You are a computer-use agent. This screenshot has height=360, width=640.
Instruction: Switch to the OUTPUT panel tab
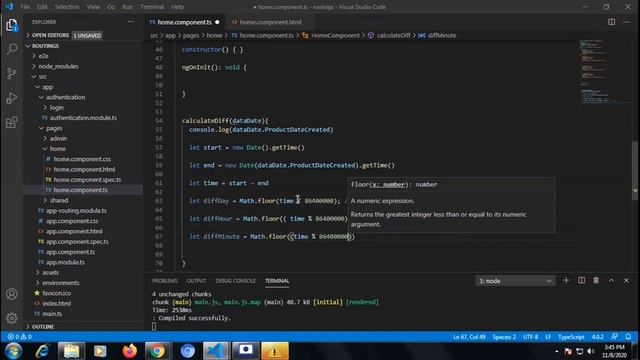[196, 281]
